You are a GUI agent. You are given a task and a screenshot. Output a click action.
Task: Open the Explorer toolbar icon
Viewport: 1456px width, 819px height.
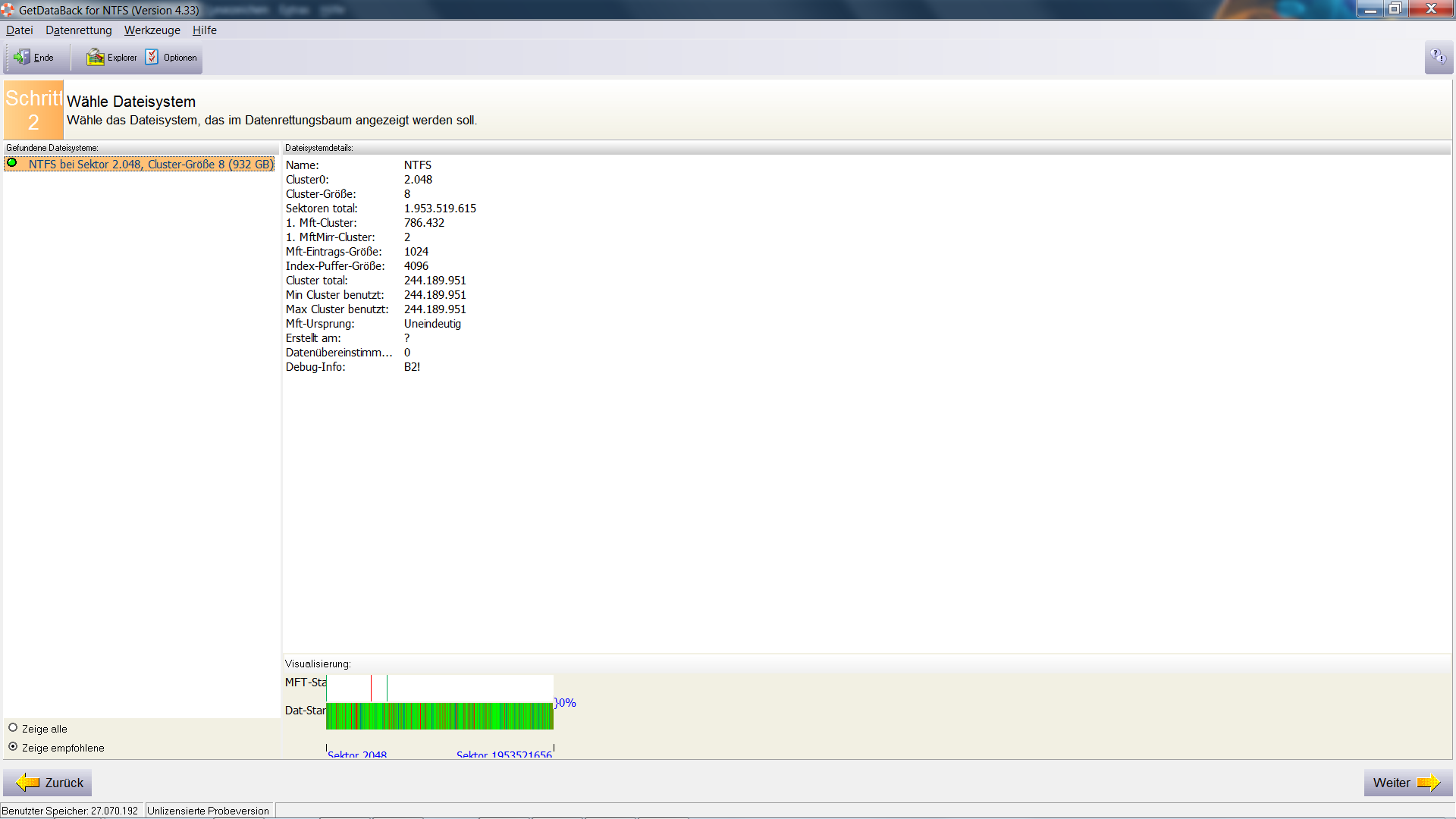click(96, 58)
